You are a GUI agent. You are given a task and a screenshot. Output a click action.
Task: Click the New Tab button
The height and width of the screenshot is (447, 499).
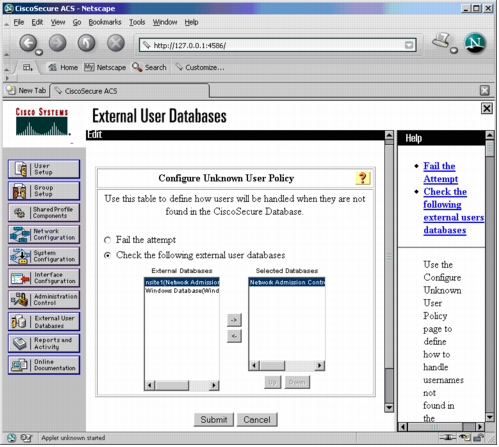click(27, 91)
